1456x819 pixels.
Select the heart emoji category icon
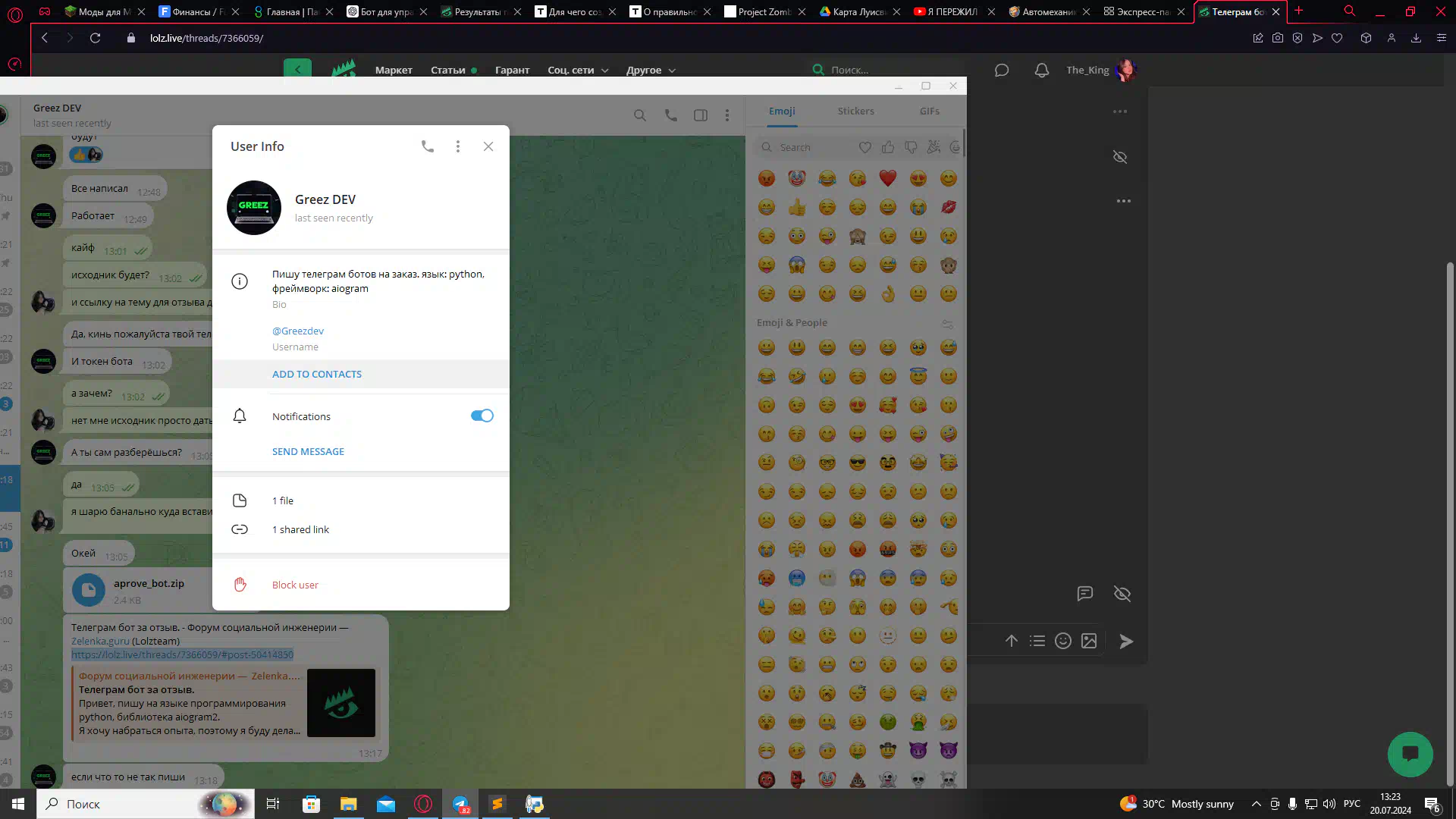click(865, 147)
